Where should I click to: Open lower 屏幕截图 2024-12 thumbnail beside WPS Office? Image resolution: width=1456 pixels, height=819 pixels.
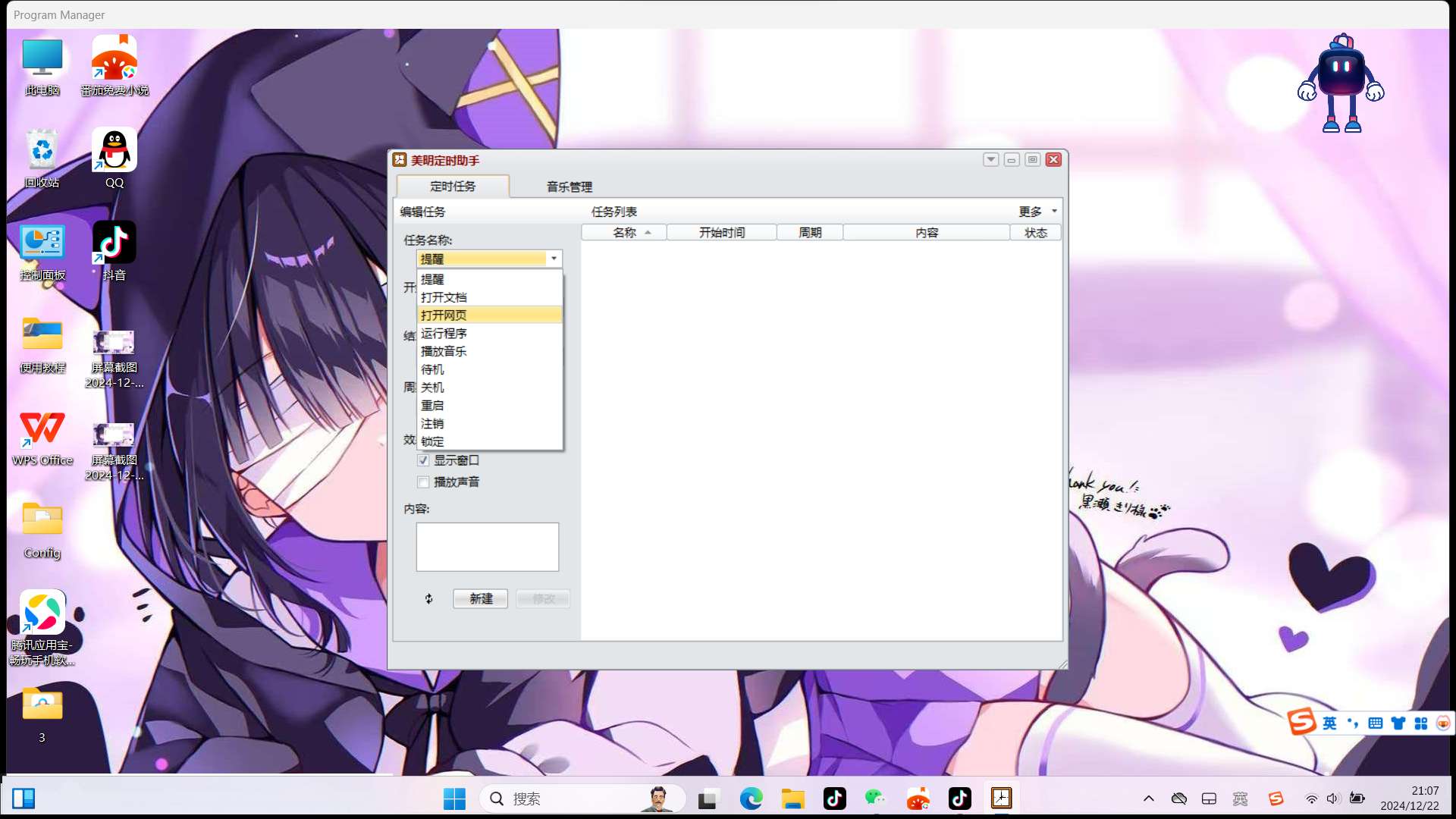(x=115, y=450)
